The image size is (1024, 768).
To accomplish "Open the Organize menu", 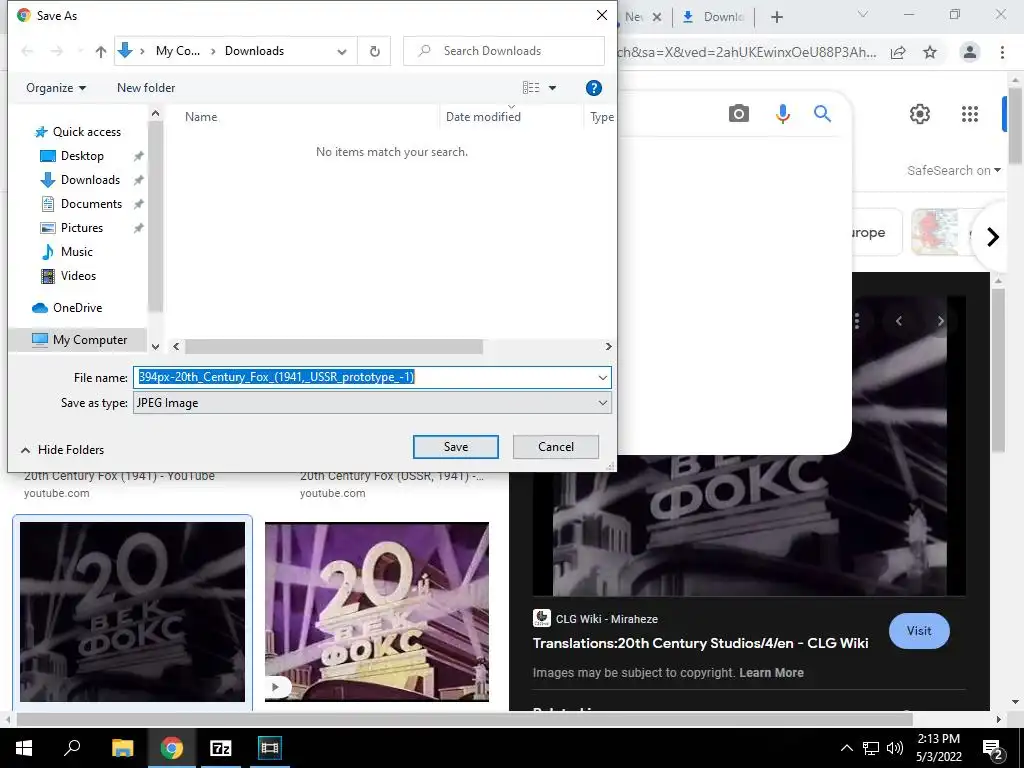I will 56,88.
